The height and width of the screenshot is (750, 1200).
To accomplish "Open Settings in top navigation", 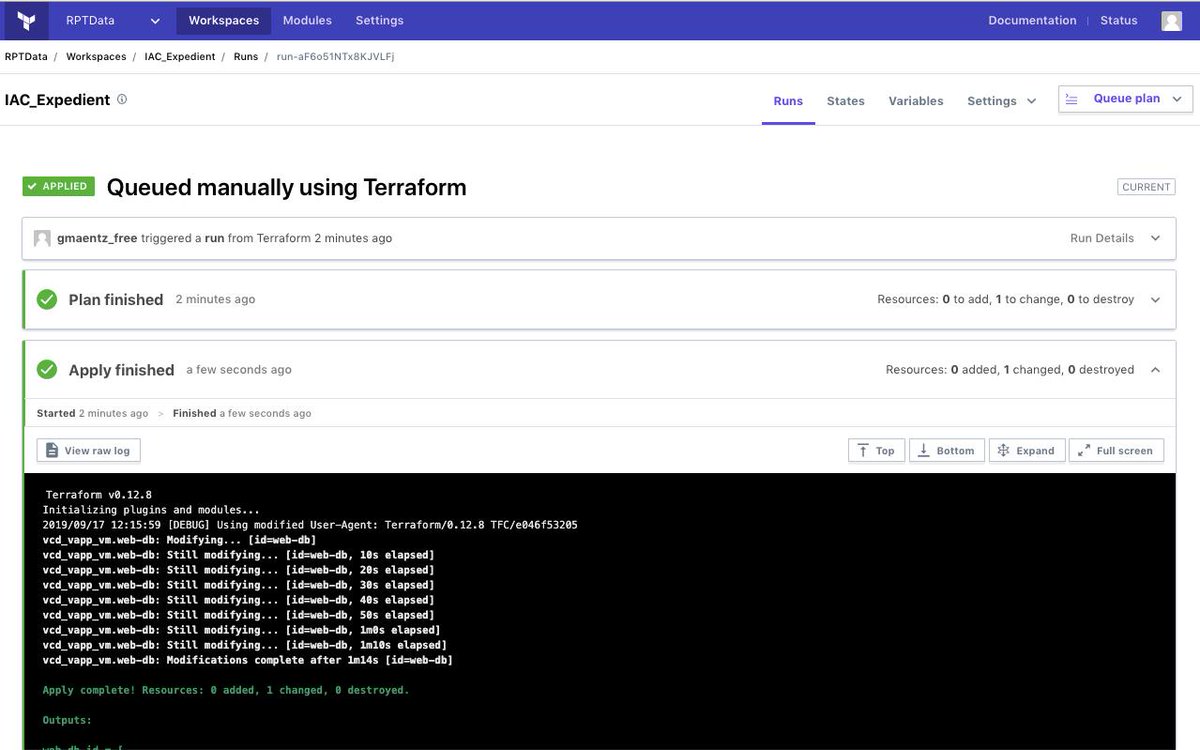I will (380, 20).
